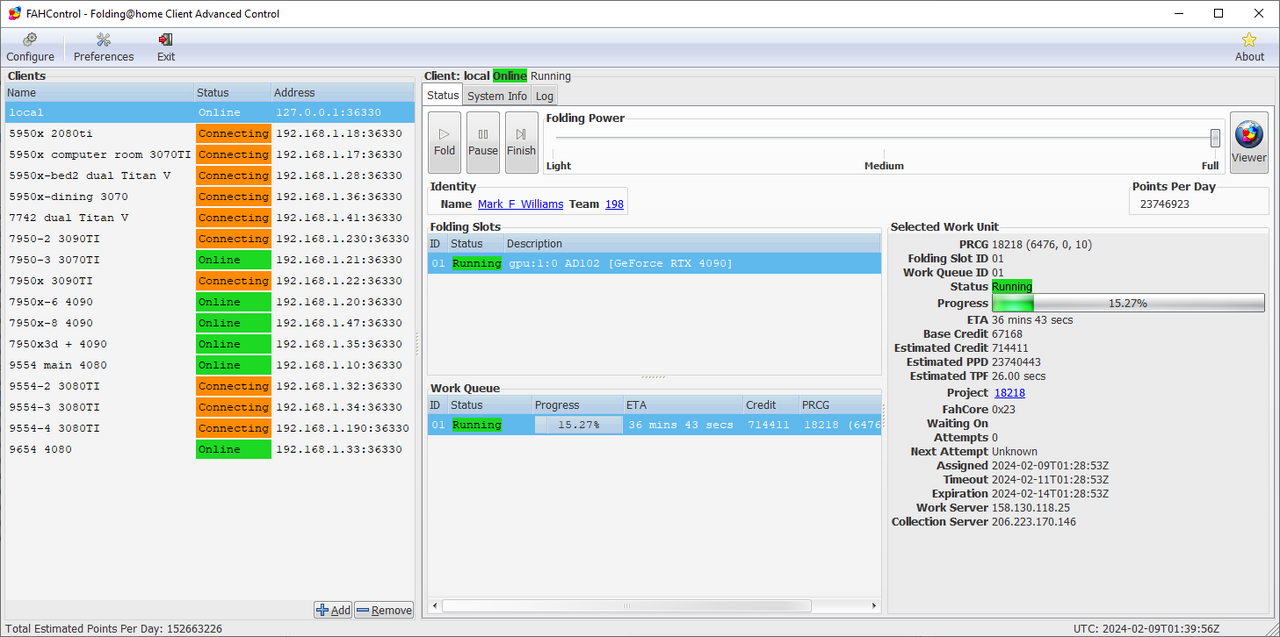Click the Finish button

point(521,141)
